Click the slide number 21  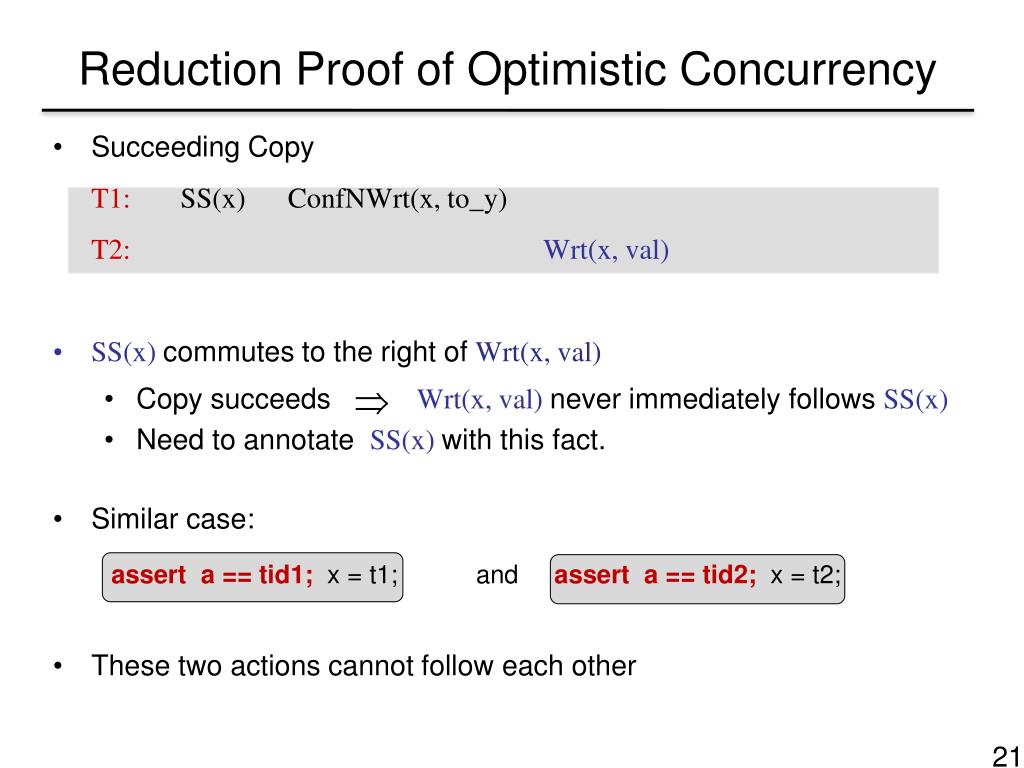[x=1006, y=756]
